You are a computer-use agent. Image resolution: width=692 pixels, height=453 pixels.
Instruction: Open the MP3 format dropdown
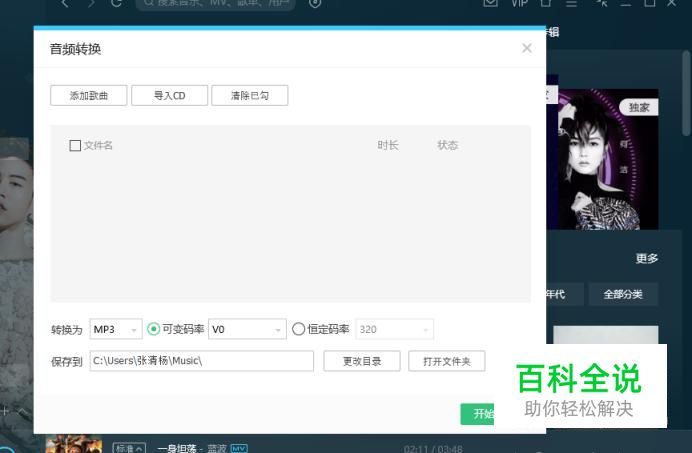pos(116,329)
